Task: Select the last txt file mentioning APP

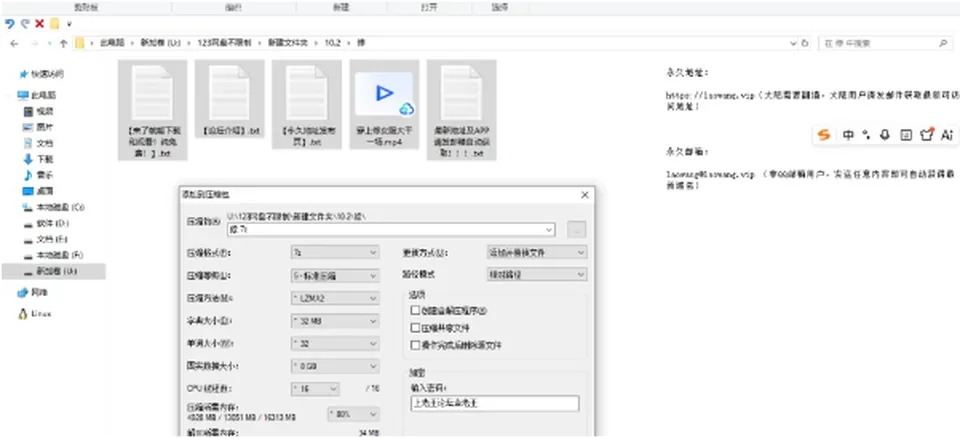Action: tap(462, 110)
